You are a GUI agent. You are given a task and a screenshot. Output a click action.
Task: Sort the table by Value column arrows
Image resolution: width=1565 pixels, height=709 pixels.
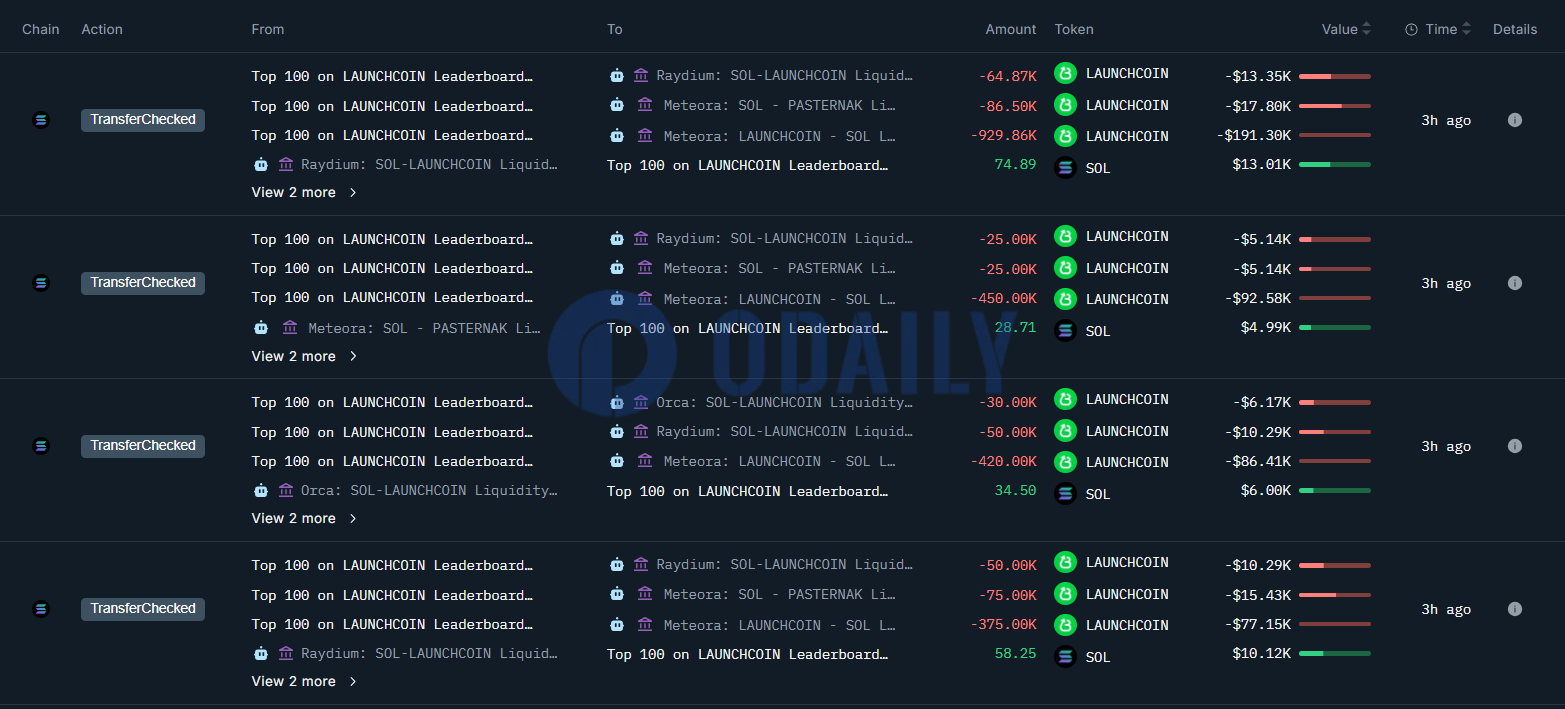point(1366,29)
